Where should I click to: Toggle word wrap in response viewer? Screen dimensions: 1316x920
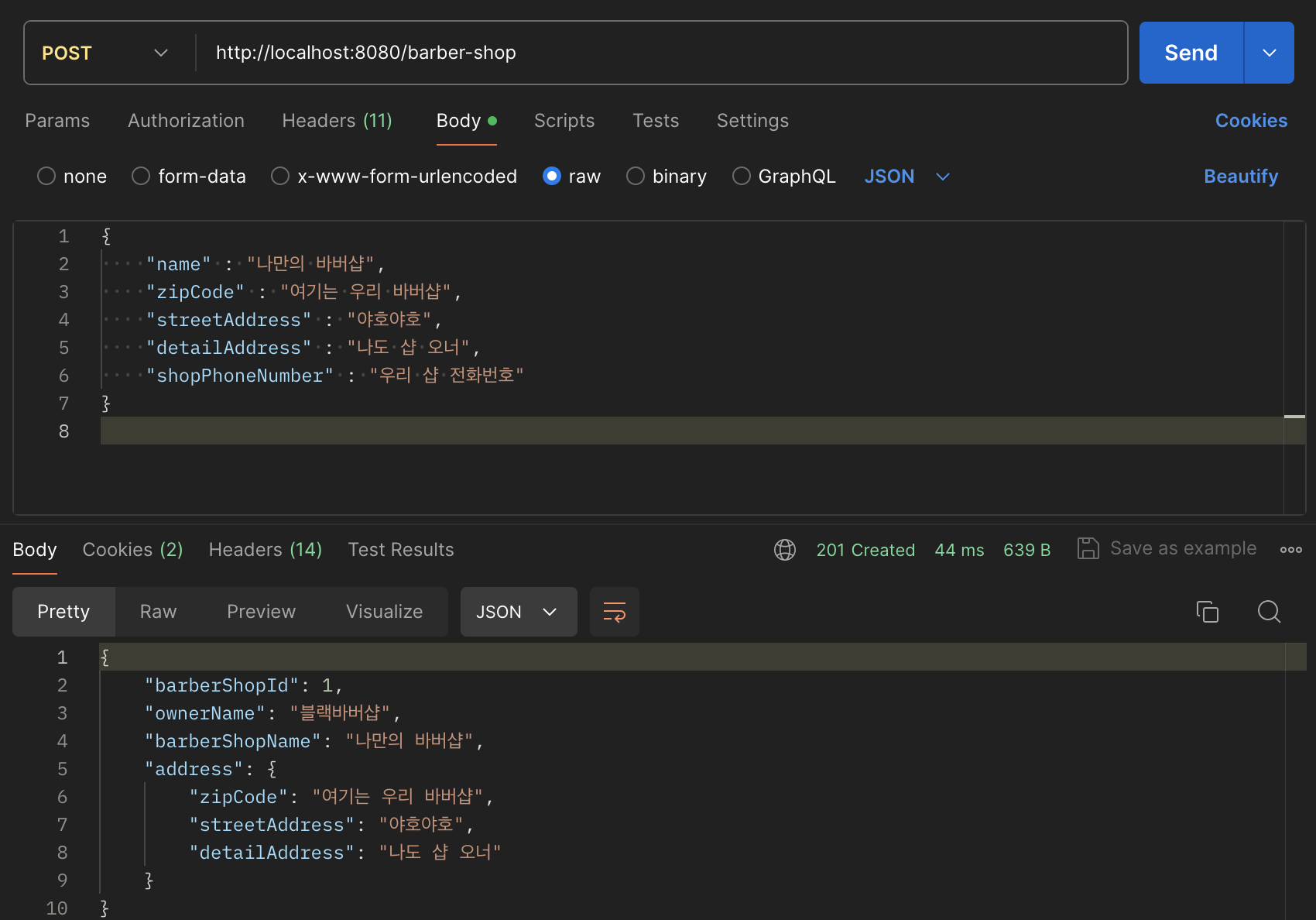[x=615, y=612]
